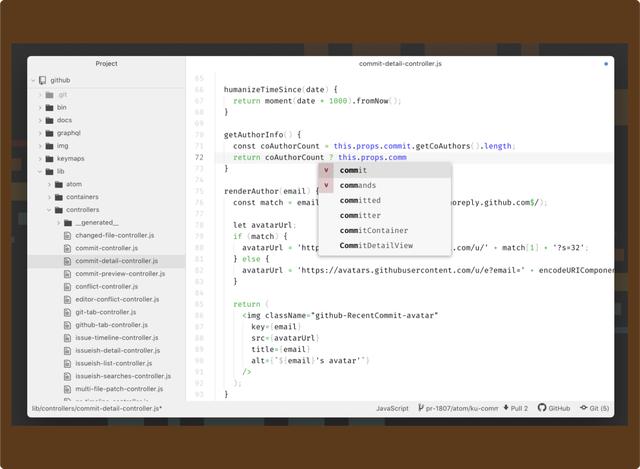This screenshot has height=469, width=640.
Task: Select the Project panel tab
Action: tap(106, 64)
